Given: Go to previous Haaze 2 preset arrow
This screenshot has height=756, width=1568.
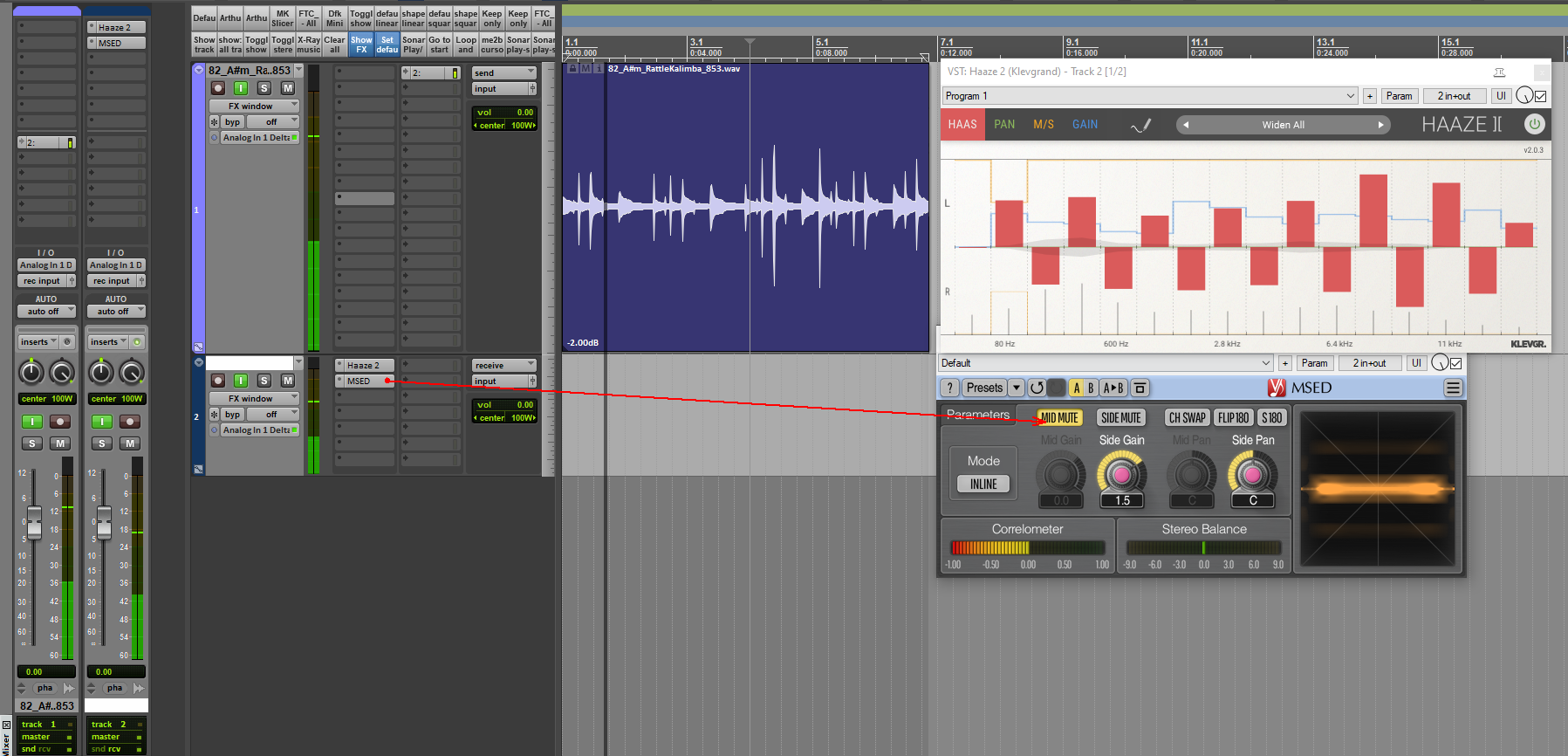Looking at the screenshot, I should (1185, 125).
